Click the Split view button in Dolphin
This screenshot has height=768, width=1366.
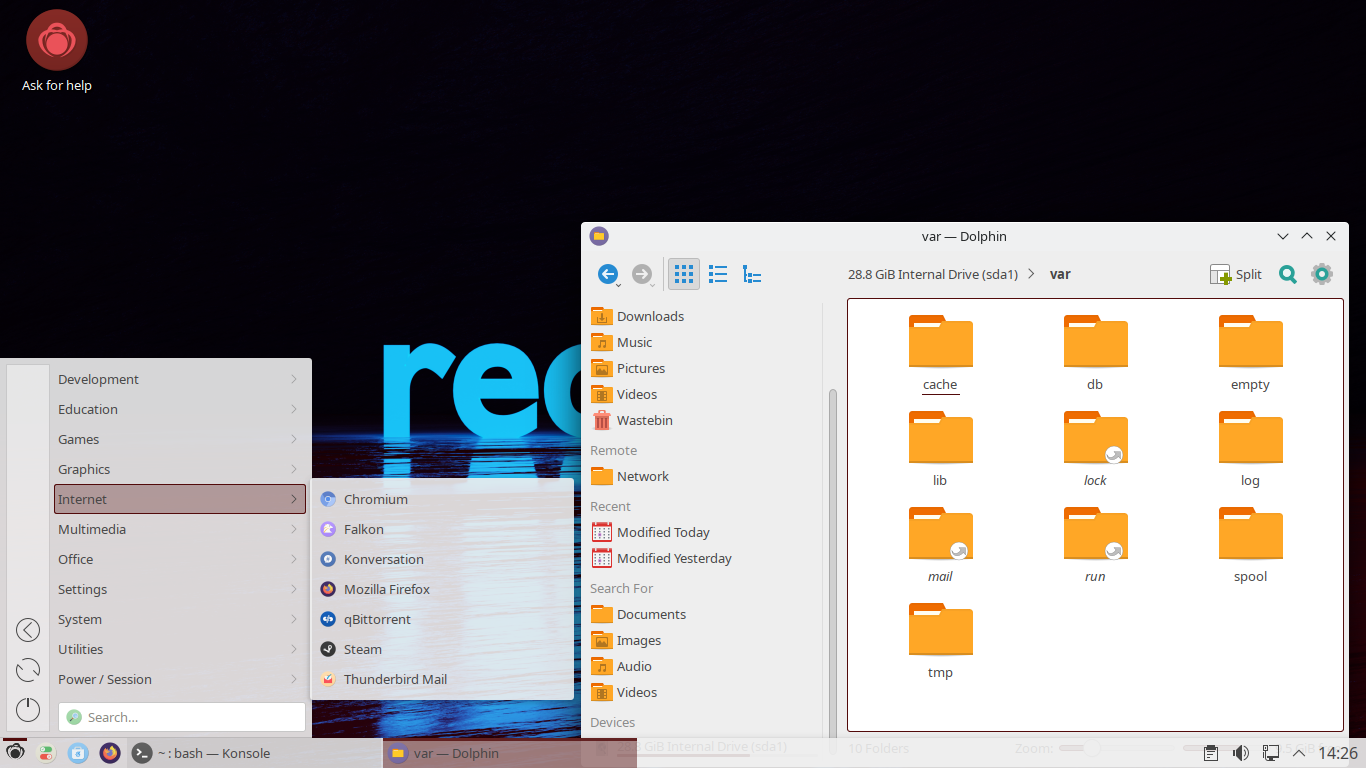click(1236, 274)
